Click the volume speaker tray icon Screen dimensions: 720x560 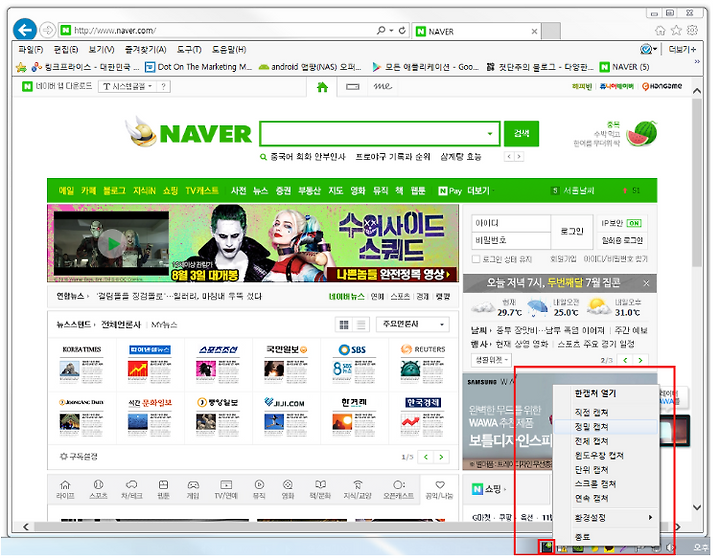tap(671, 548)
